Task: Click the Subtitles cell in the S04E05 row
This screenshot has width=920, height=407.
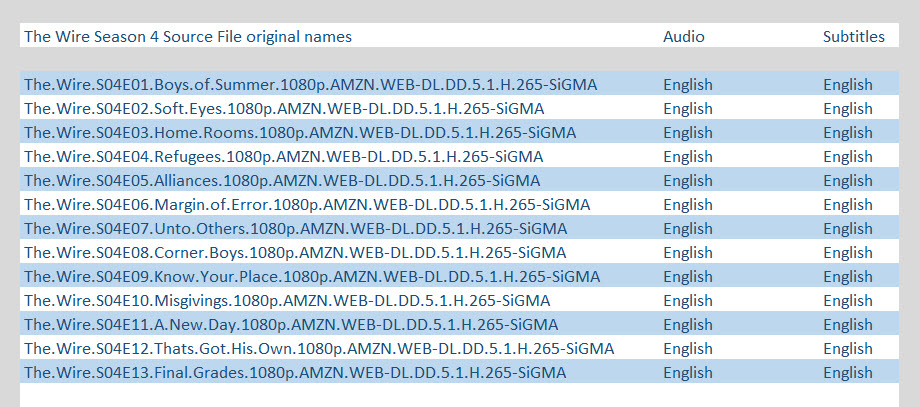Action: pyautogui.click(x=848, y=181)
